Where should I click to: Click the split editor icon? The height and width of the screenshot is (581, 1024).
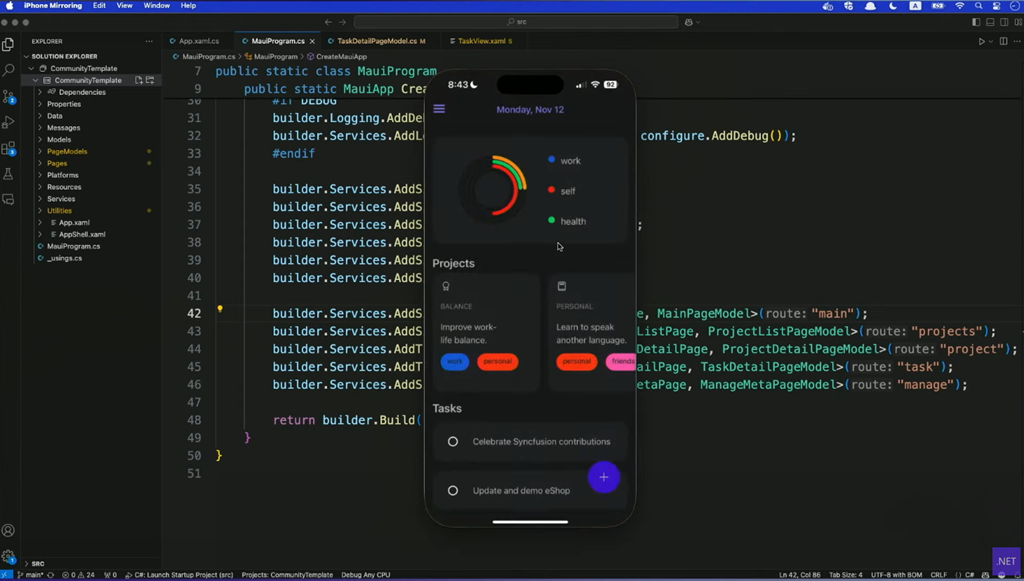1003,41
